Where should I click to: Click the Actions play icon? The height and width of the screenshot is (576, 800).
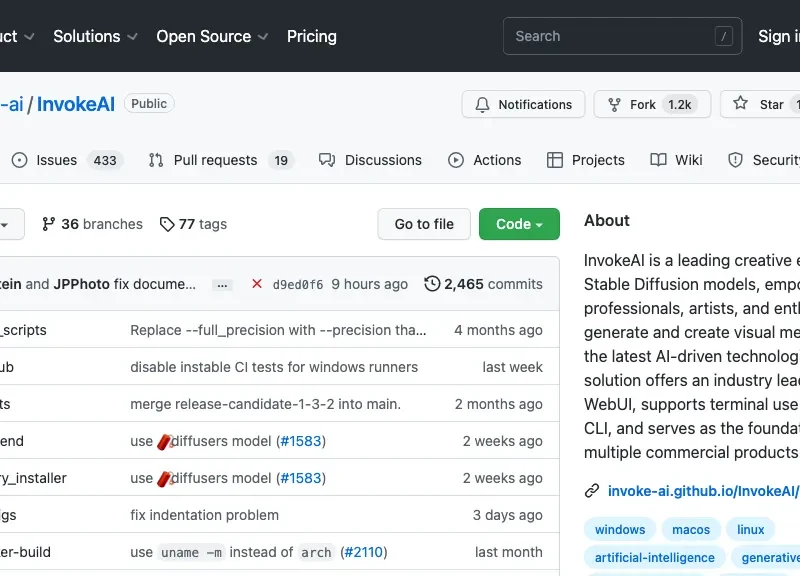pyautogui.click(x=456, y=160)
